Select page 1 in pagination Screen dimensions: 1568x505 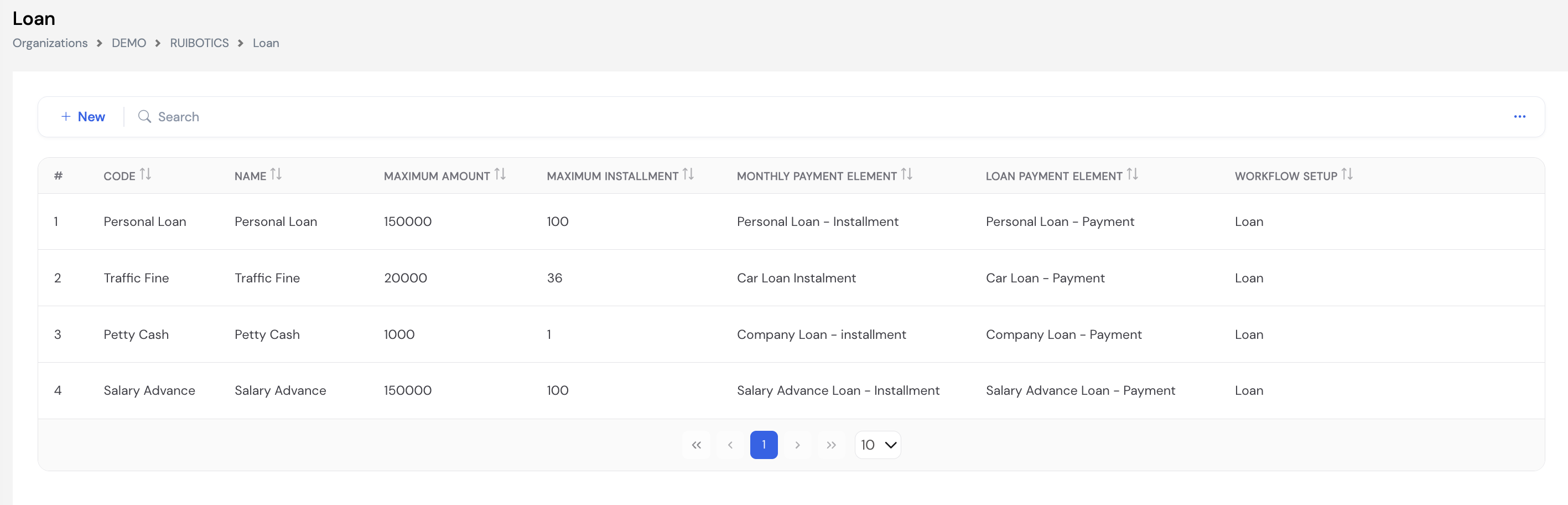[764, 445]
